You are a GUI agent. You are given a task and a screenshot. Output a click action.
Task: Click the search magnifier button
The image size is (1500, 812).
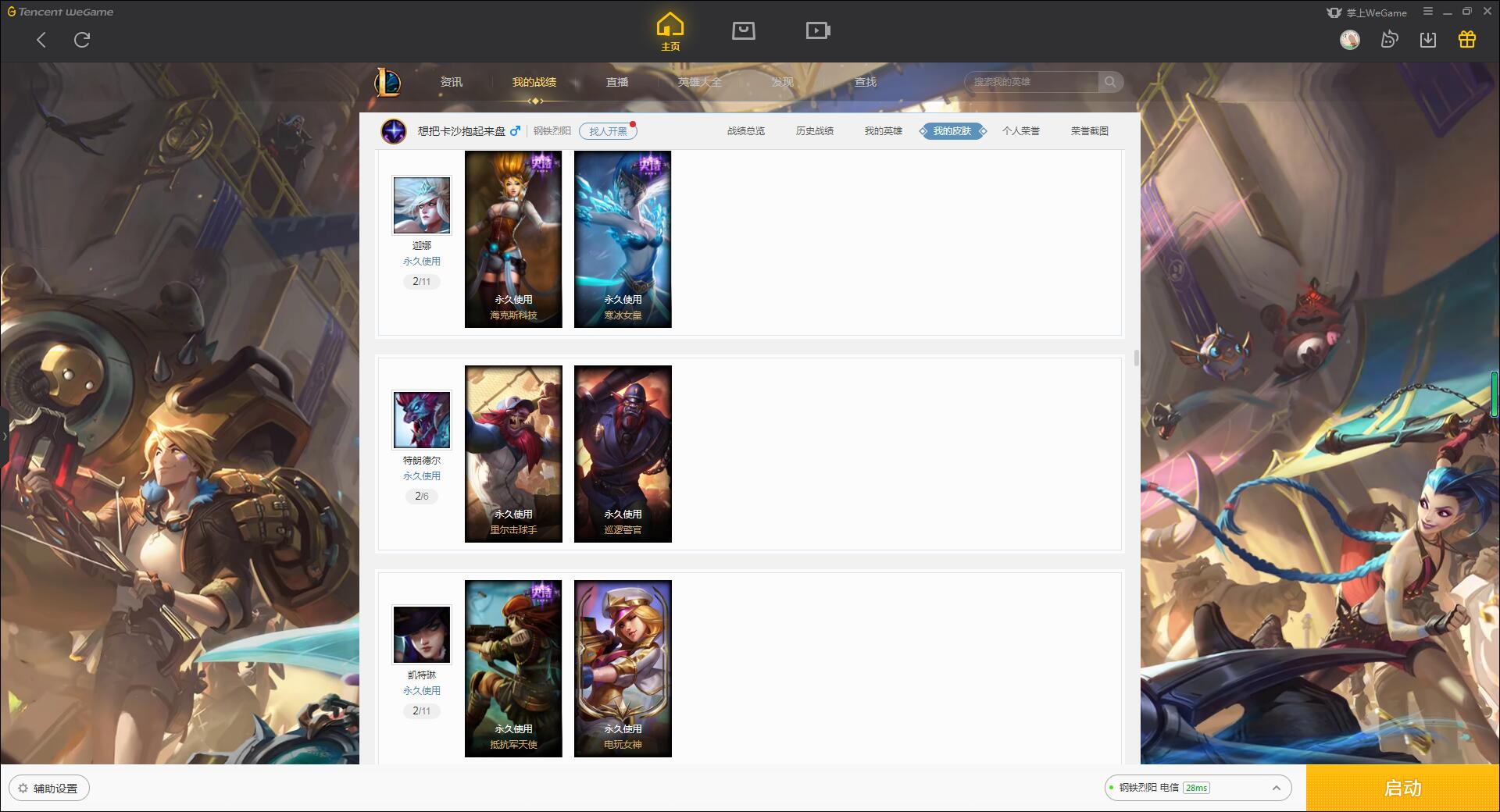1110,82
